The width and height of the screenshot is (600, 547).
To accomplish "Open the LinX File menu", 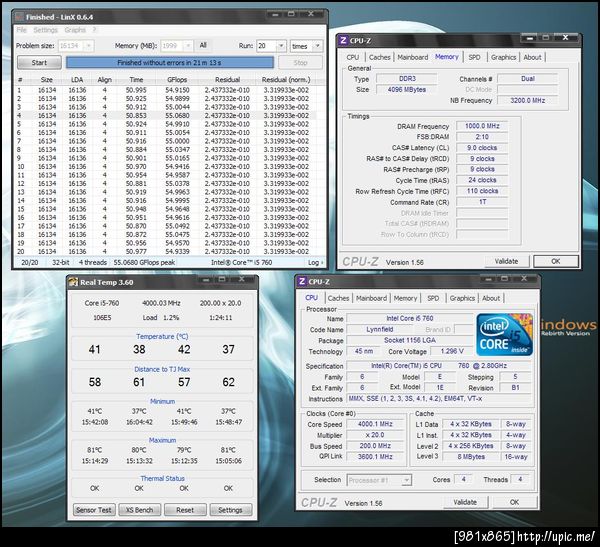I will [x=21, y=30].
